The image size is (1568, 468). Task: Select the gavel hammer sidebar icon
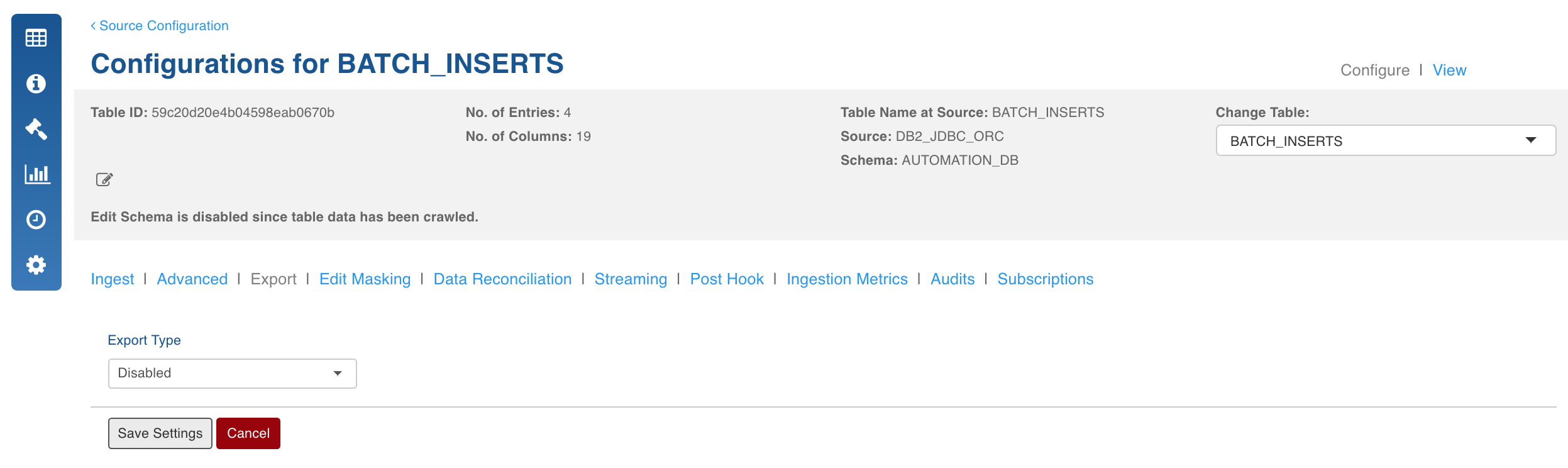(36, 129)
